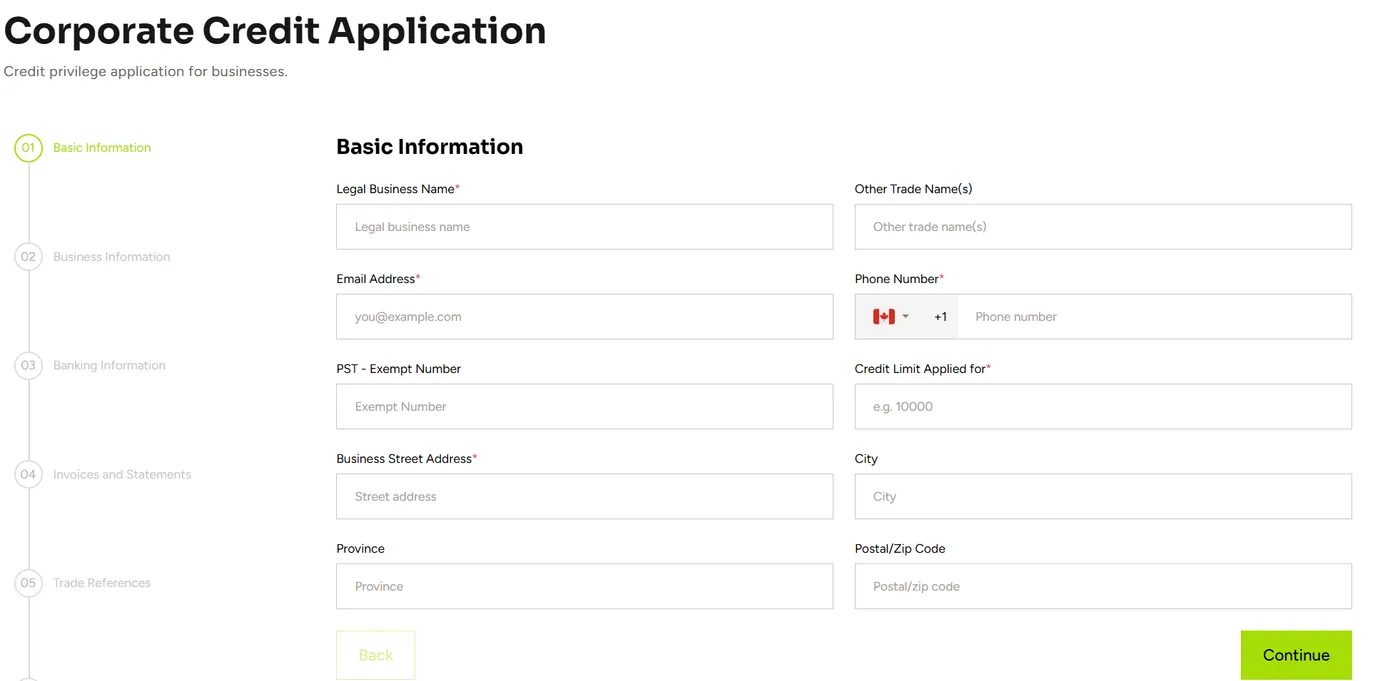1400x681 pixels.
Task: Focus the PST Exempt Number field
Action: pos(584,407)
